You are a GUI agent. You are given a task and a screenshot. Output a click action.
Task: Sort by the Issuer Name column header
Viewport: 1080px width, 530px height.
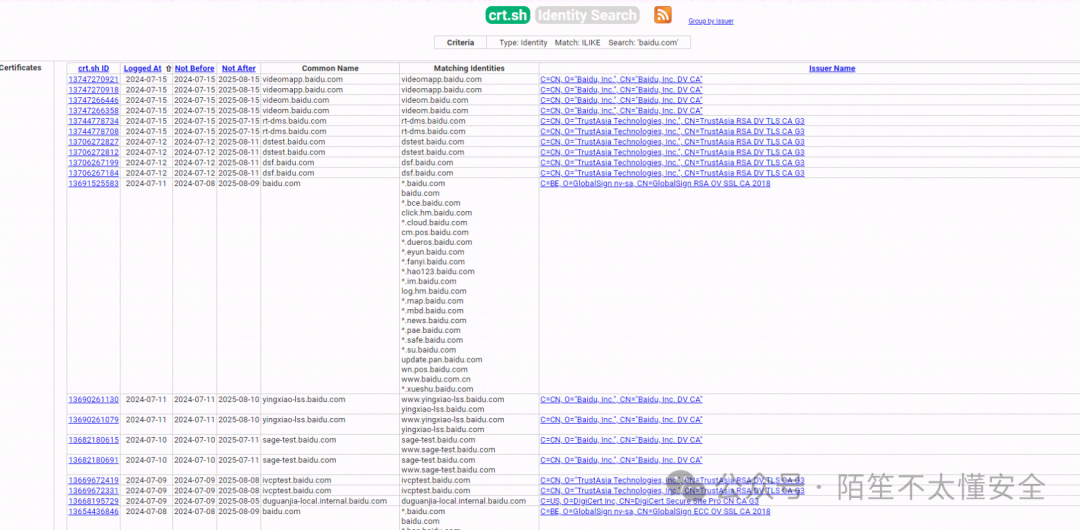pyautogui.click(x=832, y=68)
